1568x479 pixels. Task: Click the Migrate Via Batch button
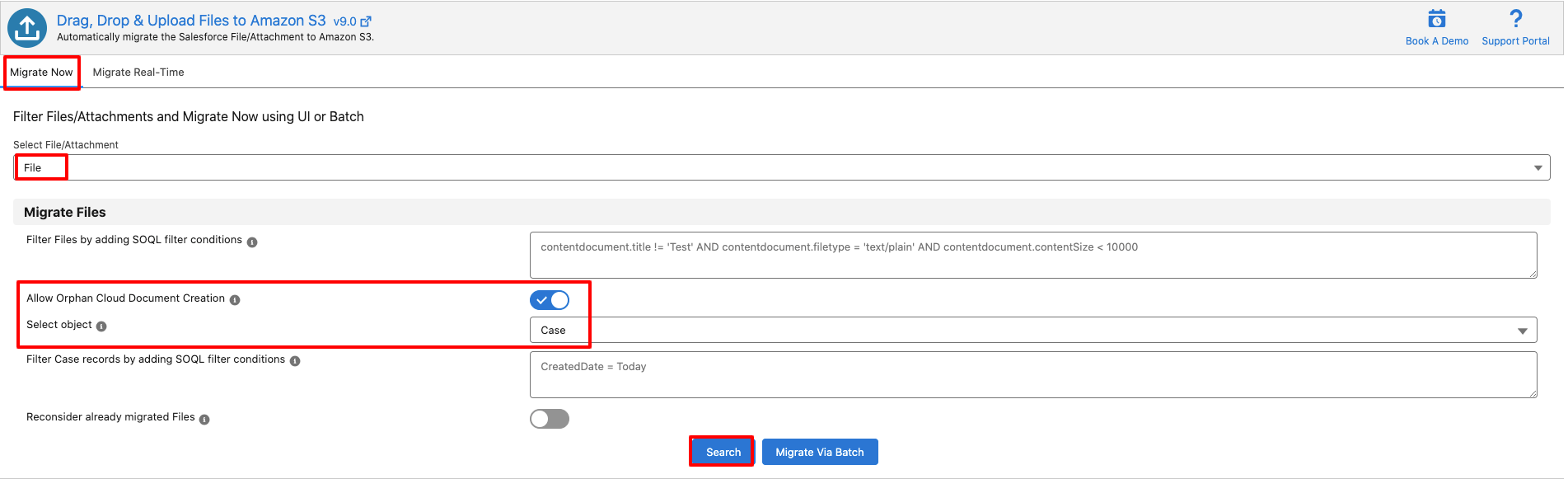pyautogui.click(x=820, y=452)
